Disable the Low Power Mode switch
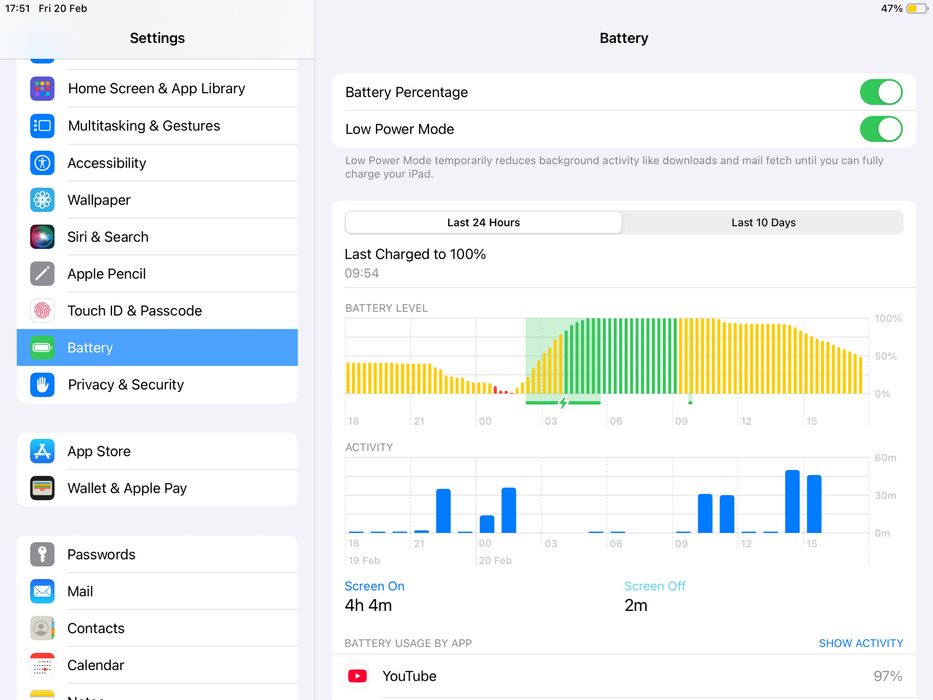 click(881, 129)
